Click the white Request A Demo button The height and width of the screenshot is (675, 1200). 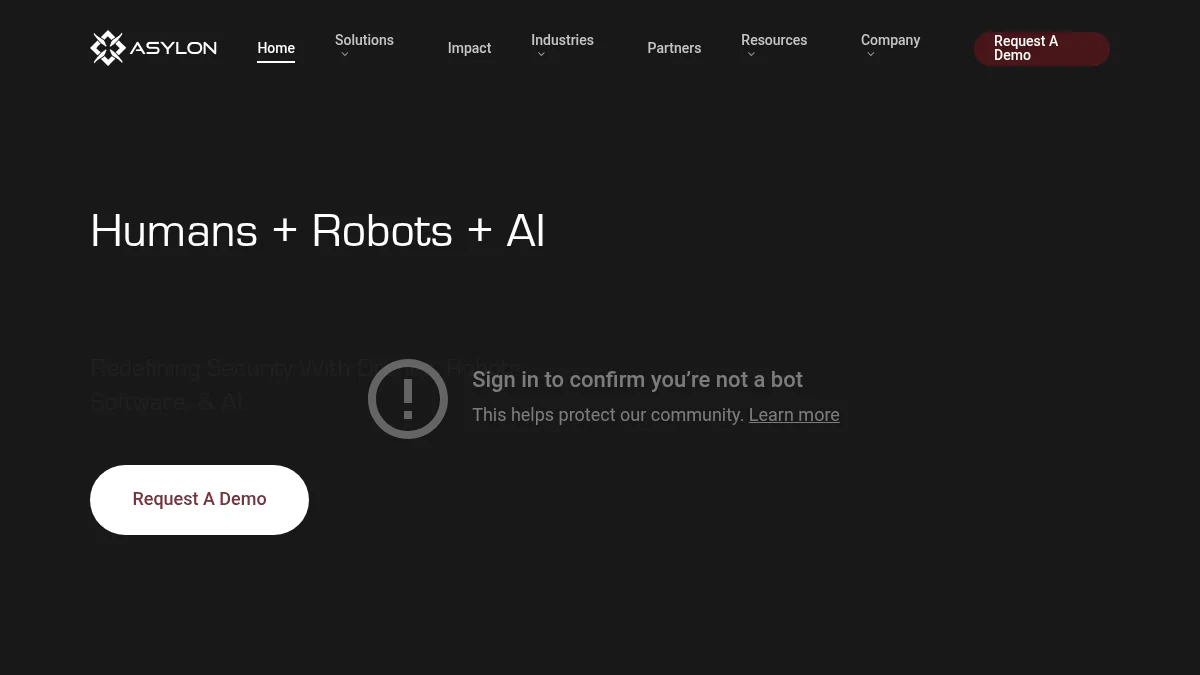(199, 499)
